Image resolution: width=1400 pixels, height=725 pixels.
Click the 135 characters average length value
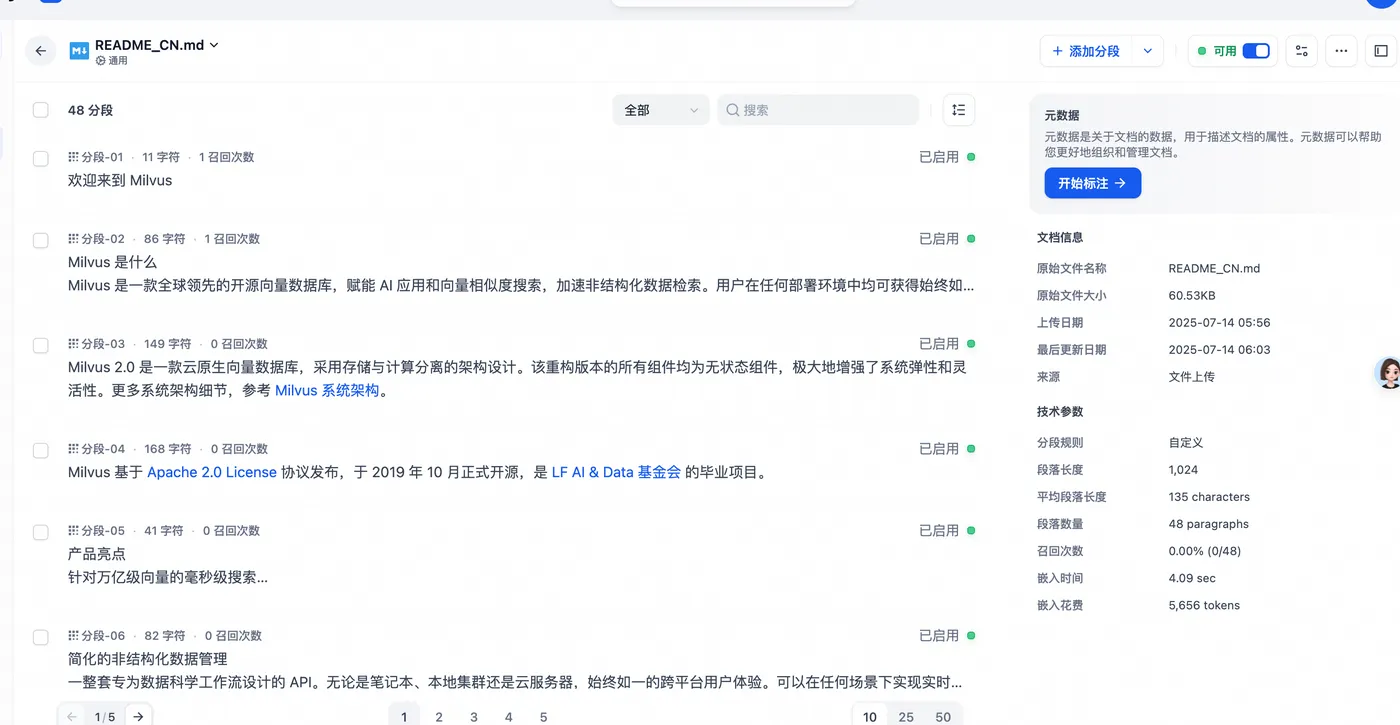click(1209, 497)
